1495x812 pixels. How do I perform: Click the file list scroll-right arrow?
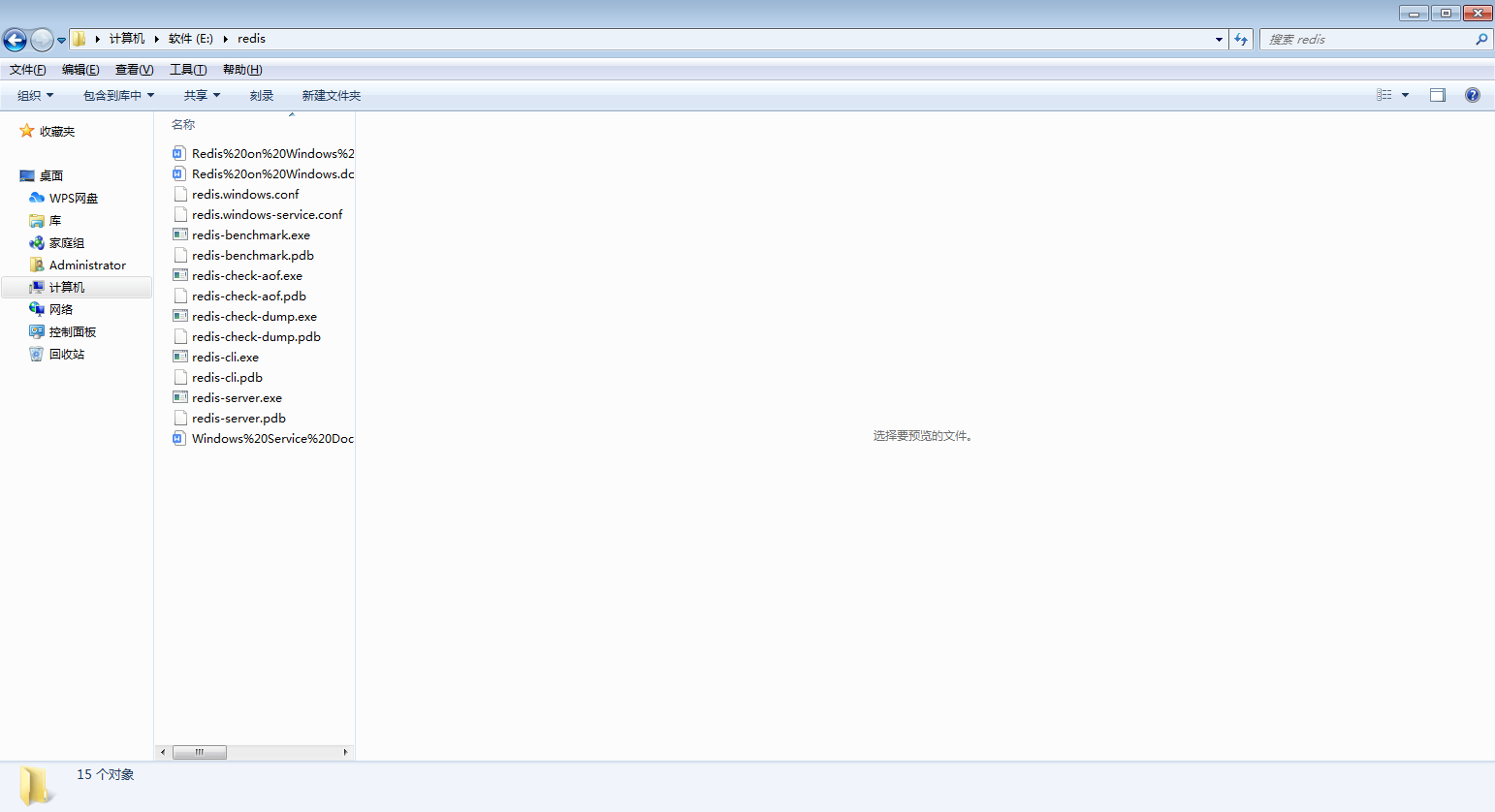(x=345, y=752)
